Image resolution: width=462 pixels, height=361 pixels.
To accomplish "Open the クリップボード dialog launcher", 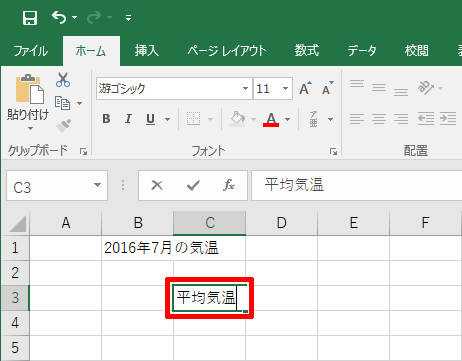I will coord(83,152).
